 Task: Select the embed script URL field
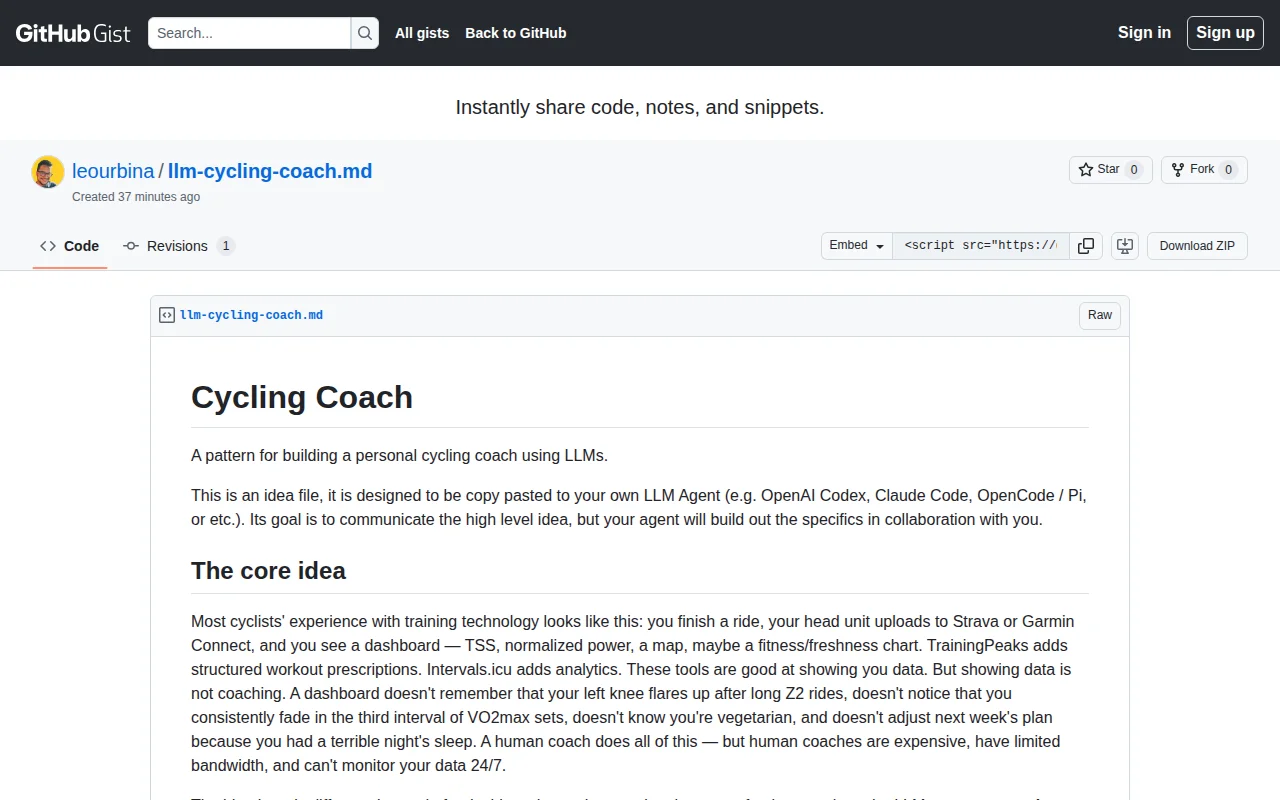(x=981, y=246)
